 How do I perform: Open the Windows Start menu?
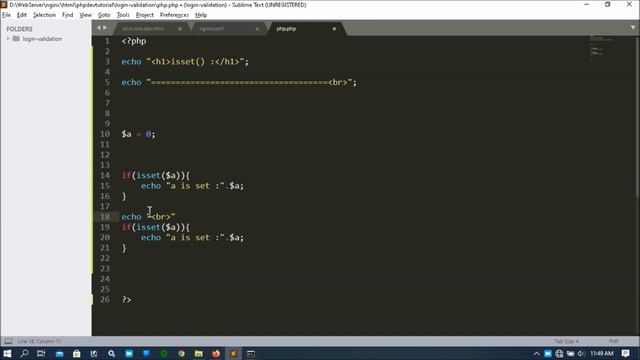[x=7, y=353]
